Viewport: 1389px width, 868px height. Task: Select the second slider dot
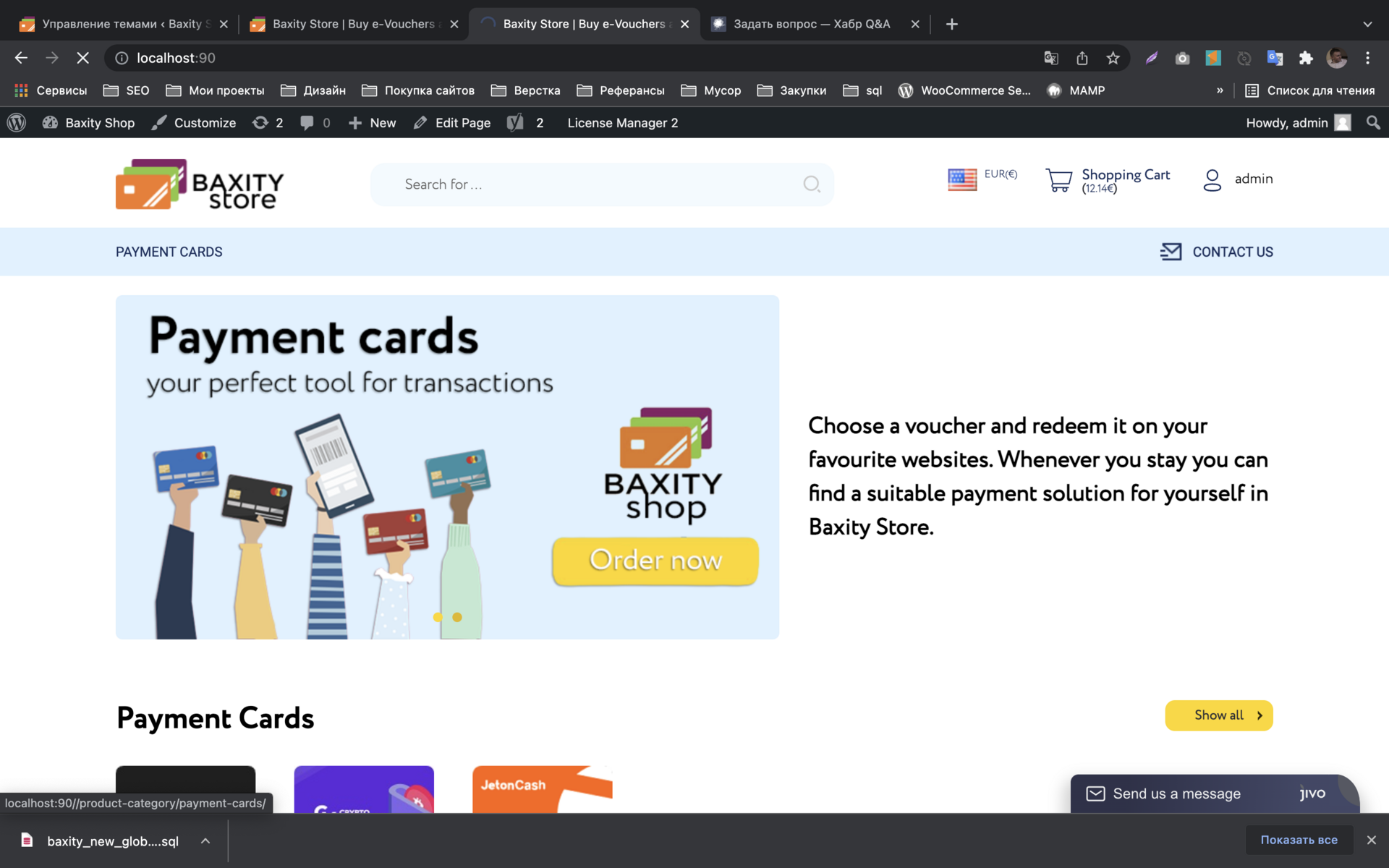[457, 617]
